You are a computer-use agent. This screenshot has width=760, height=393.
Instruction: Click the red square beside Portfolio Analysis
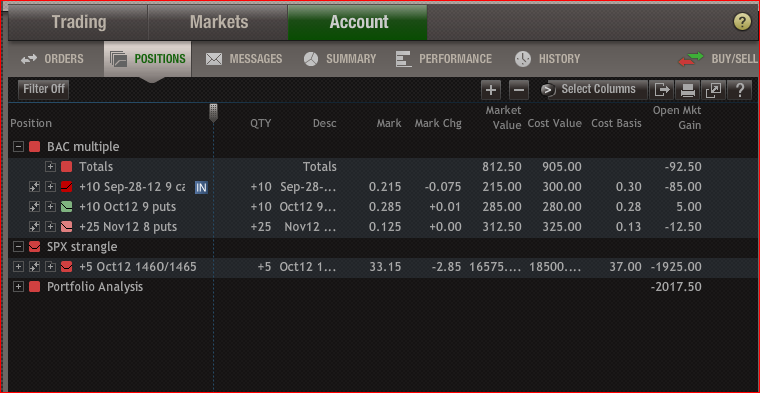(x=34, y=287)
